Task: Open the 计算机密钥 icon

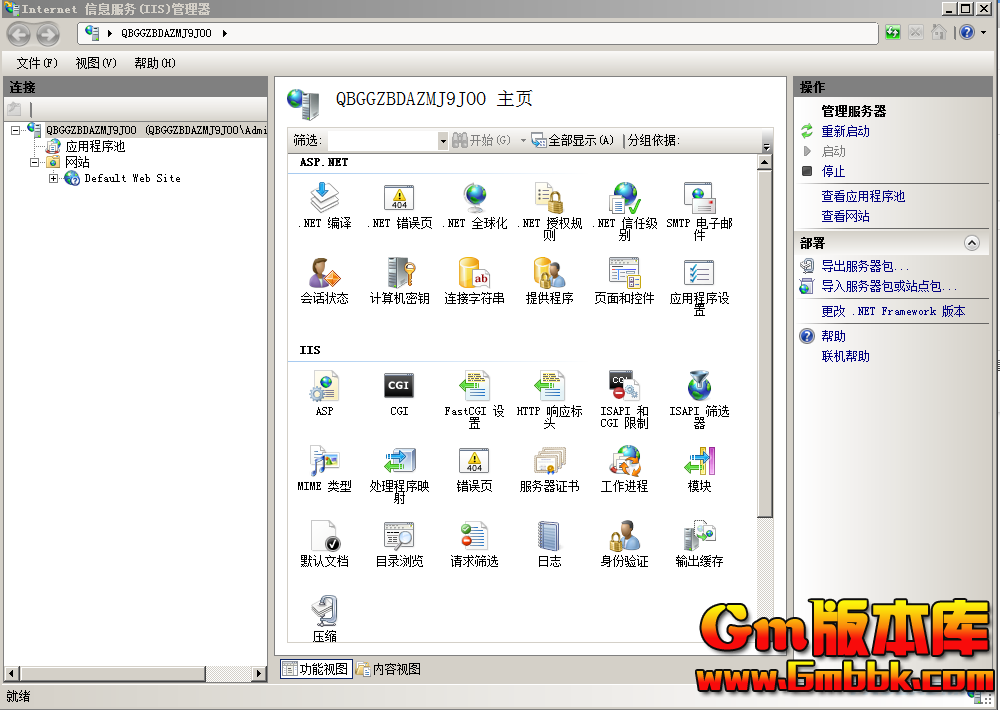Action: pos(399,274)
